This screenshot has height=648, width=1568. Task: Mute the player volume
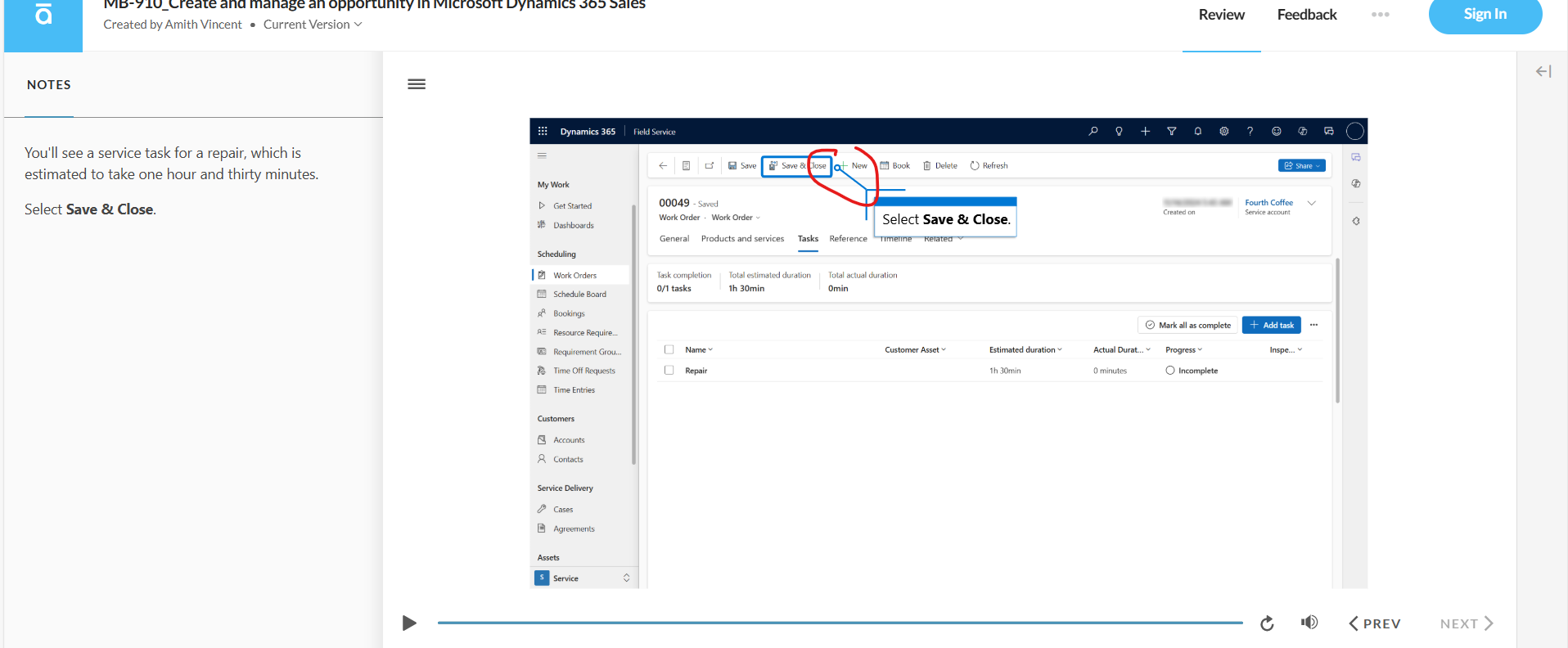(x=1309, y=623)
